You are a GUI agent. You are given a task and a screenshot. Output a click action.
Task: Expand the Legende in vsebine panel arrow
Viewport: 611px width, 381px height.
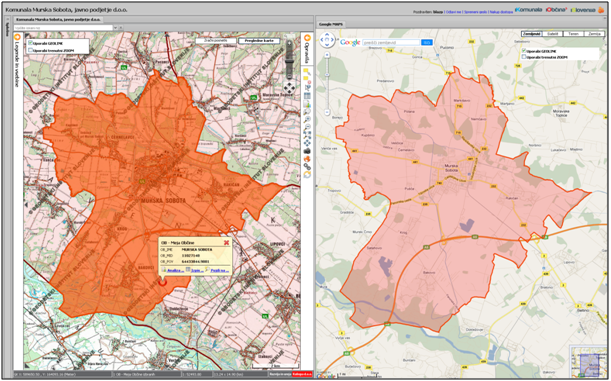pyautogui.click(x=17, y=37)
